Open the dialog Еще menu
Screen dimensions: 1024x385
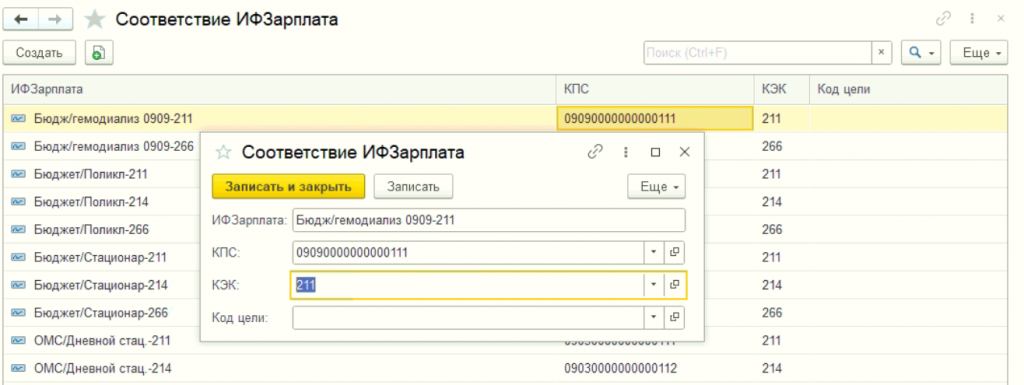tap(656, 187)
